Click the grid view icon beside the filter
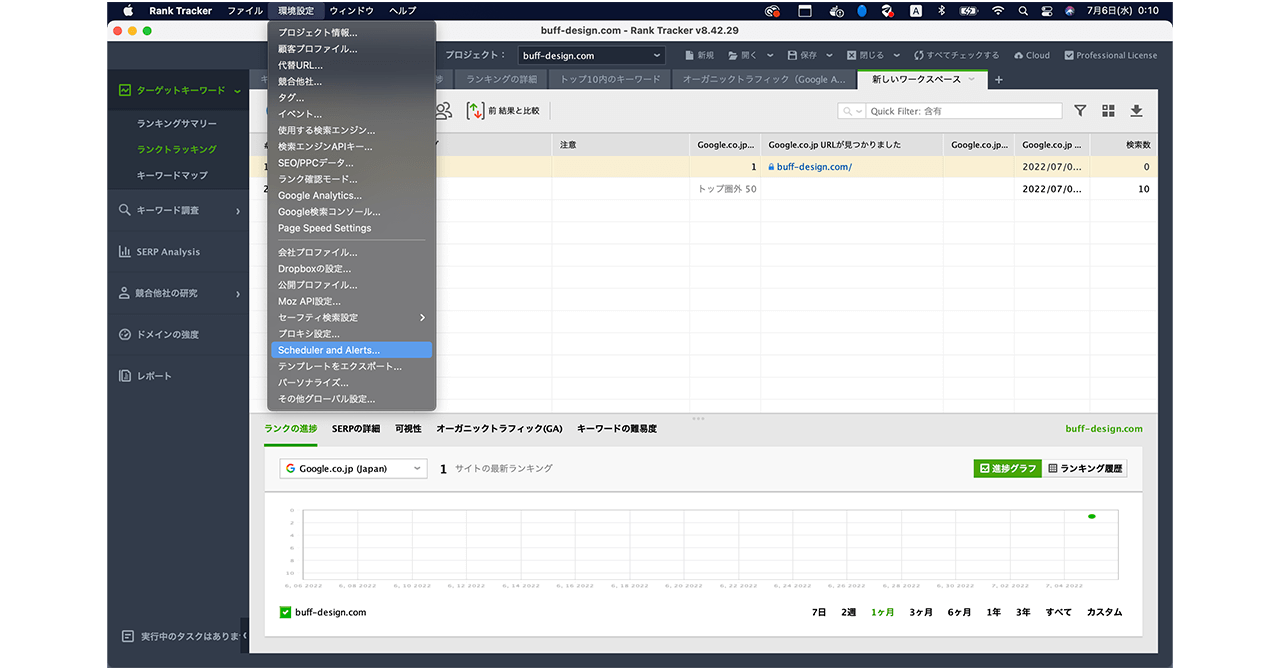This screenshot has width=1280, height=670. click(1108, 111)
